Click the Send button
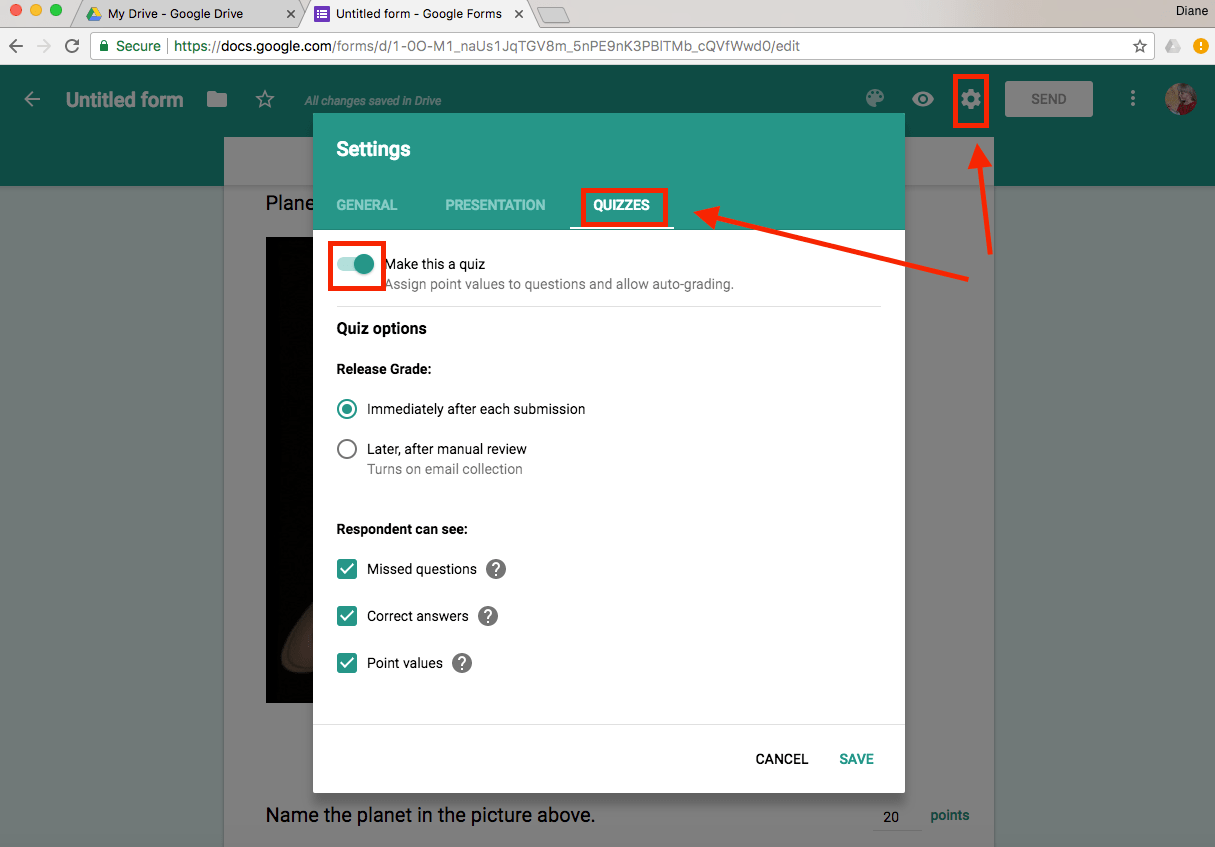Viewport: 1215px width, 847px height. tap(1049, 99)
